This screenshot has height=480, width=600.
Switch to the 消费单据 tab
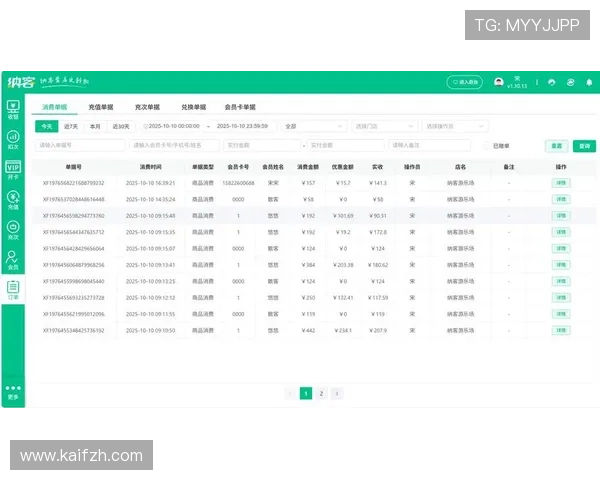pyautogui.click(x=54, y=107)
